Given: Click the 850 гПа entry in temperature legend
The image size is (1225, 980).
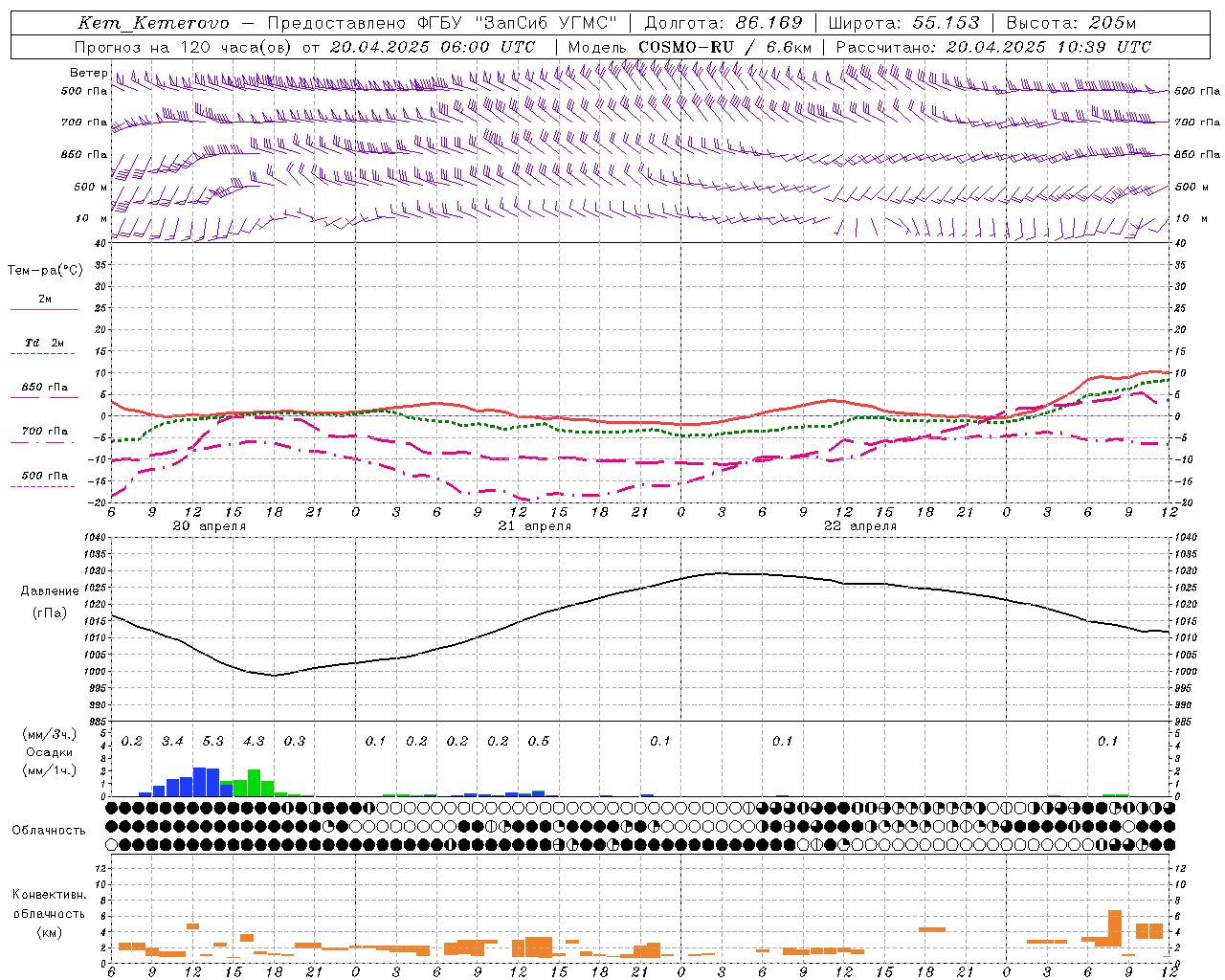Looking at the screenshot, I should coord(45,388).
